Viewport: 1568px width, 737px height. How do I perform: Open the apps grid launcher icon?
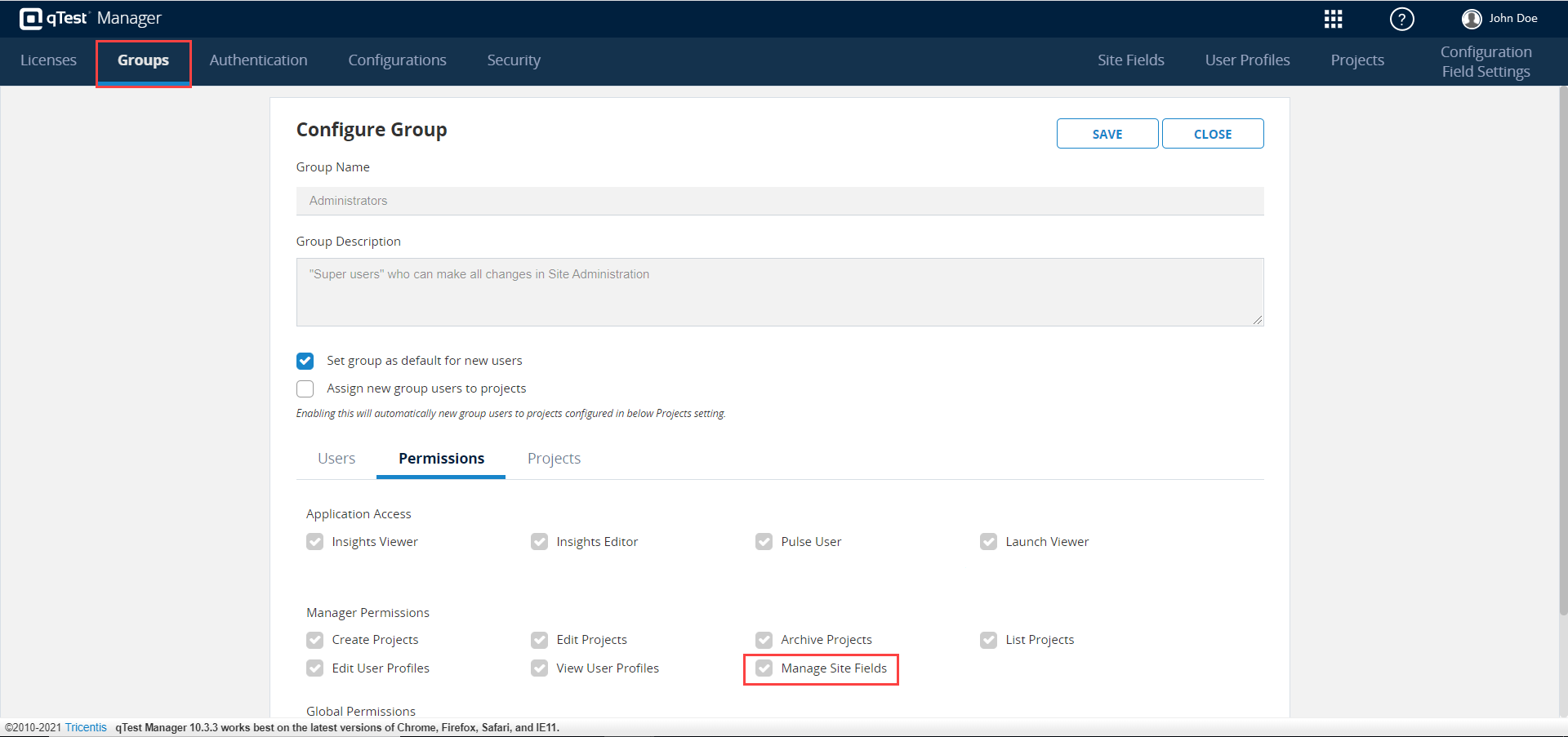[x=1333, y=19]
